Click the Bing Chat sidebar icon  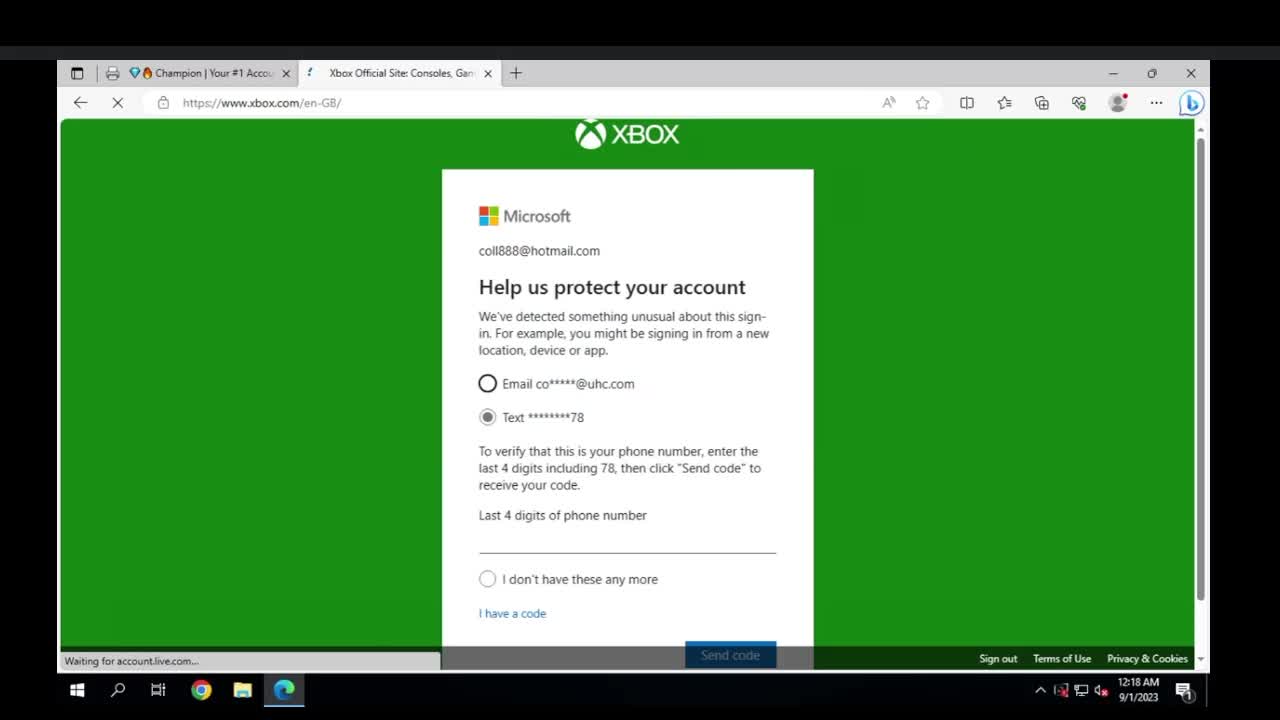pyautogui.click(x=1190, y=103)
